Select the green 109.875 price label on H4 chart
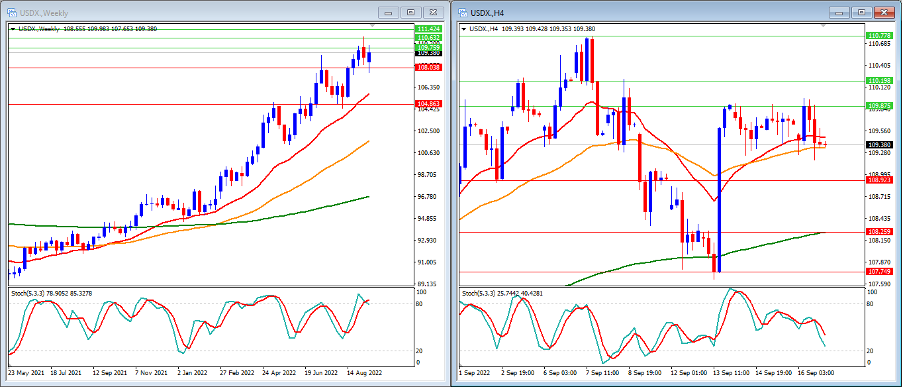 879,106
